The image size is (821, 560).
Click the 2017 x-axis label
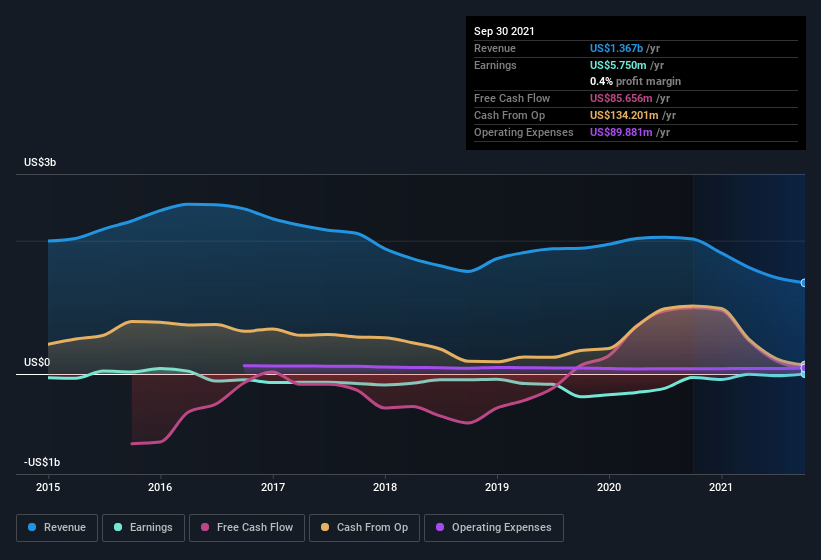click(x=273, y=487)
